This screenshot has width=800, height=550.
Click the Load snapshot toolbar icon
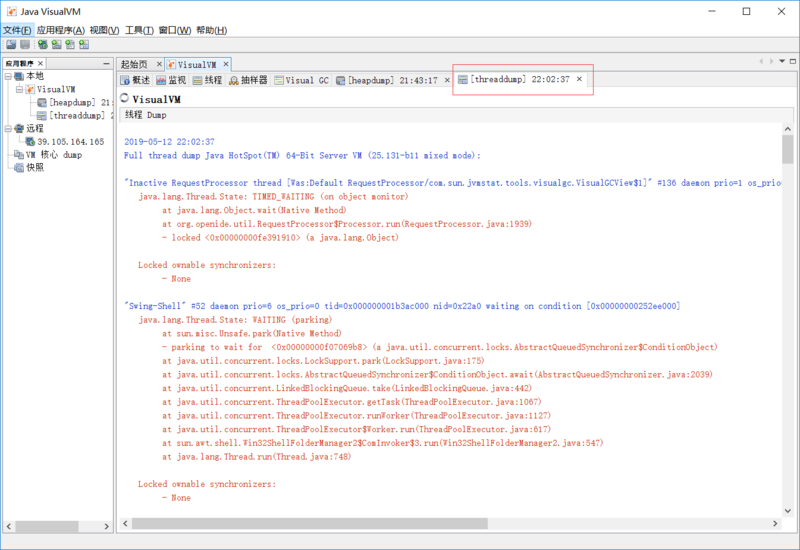pos(11,44)
